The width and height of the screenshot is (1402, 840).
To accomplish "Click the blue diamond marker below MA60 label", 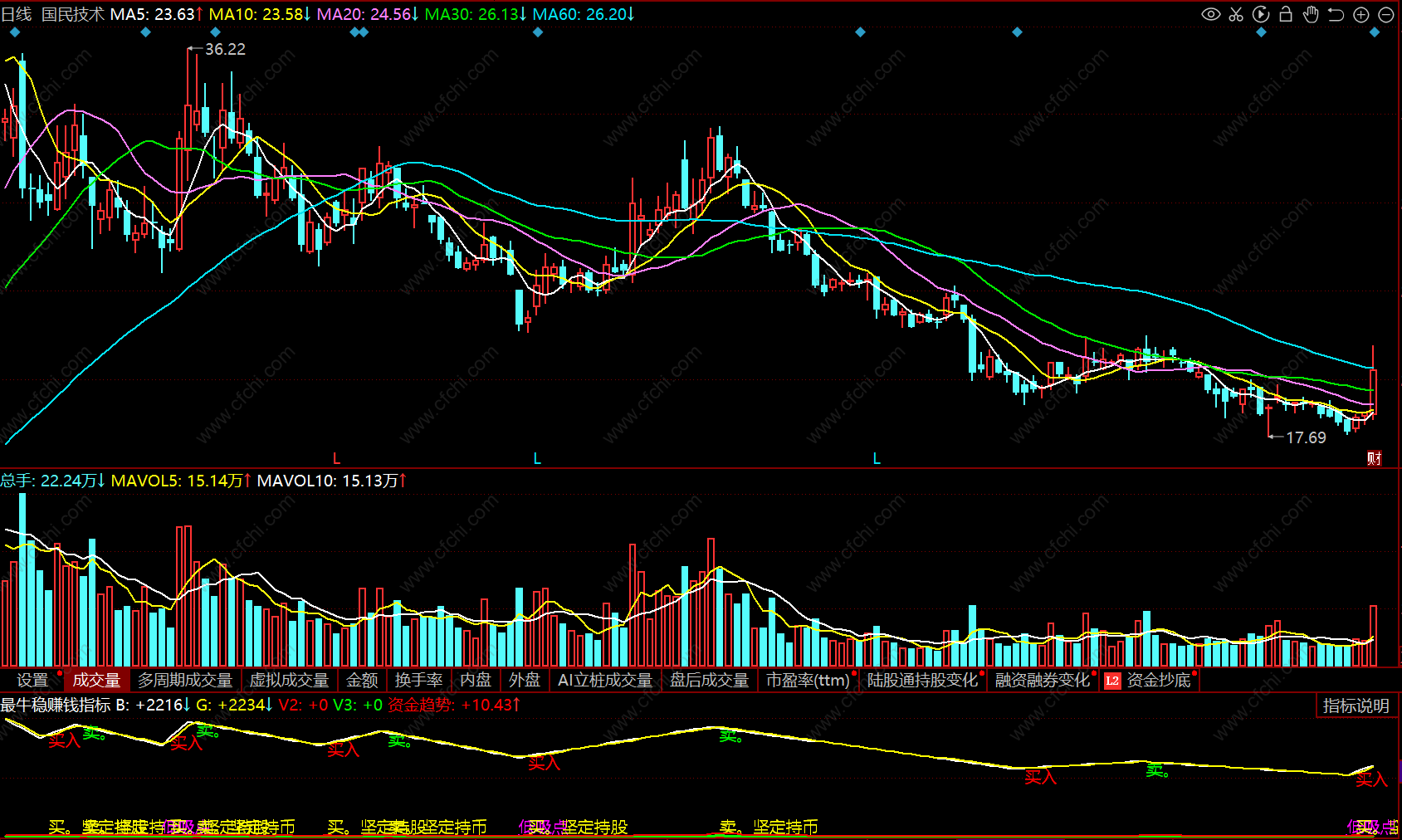I will pos(538,32).
